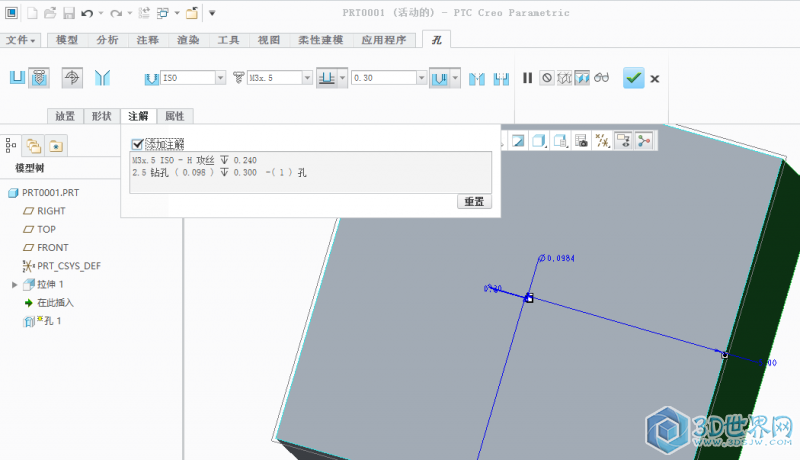Open an existing file from quick access toolbar
The height and width of the screenshot is (460, 800).
click(50, 13)
